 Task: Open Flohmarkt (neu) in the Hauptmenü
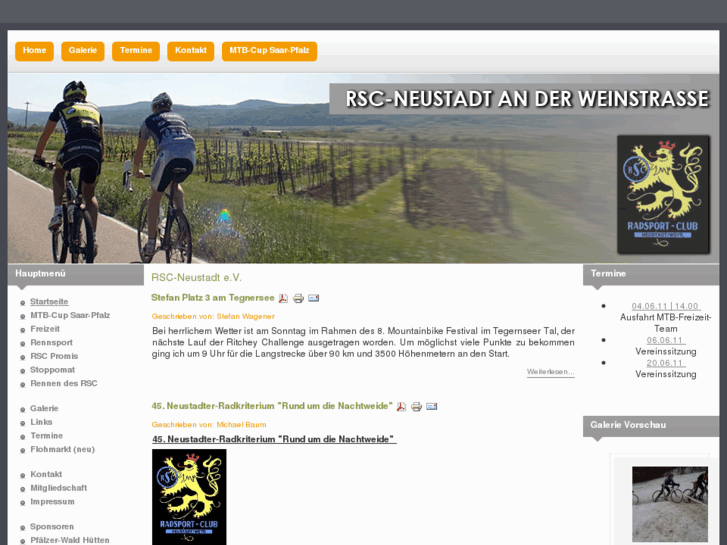click(63, 449)
